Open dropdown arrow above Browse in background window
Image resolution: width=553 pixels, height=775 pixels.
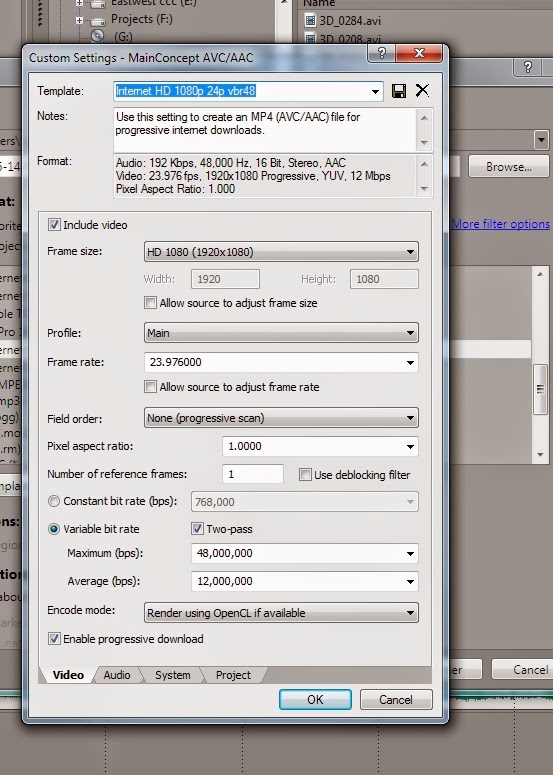(x=541, y=140)
